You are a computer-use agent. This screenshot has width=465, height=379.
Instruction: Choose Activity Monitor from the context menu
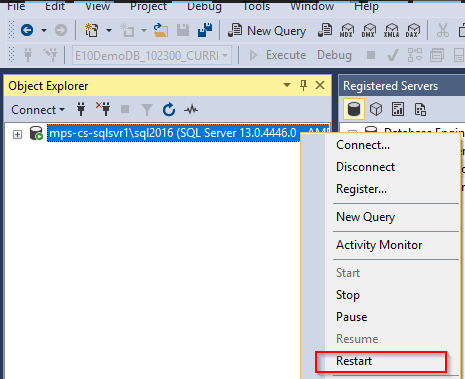379,245
